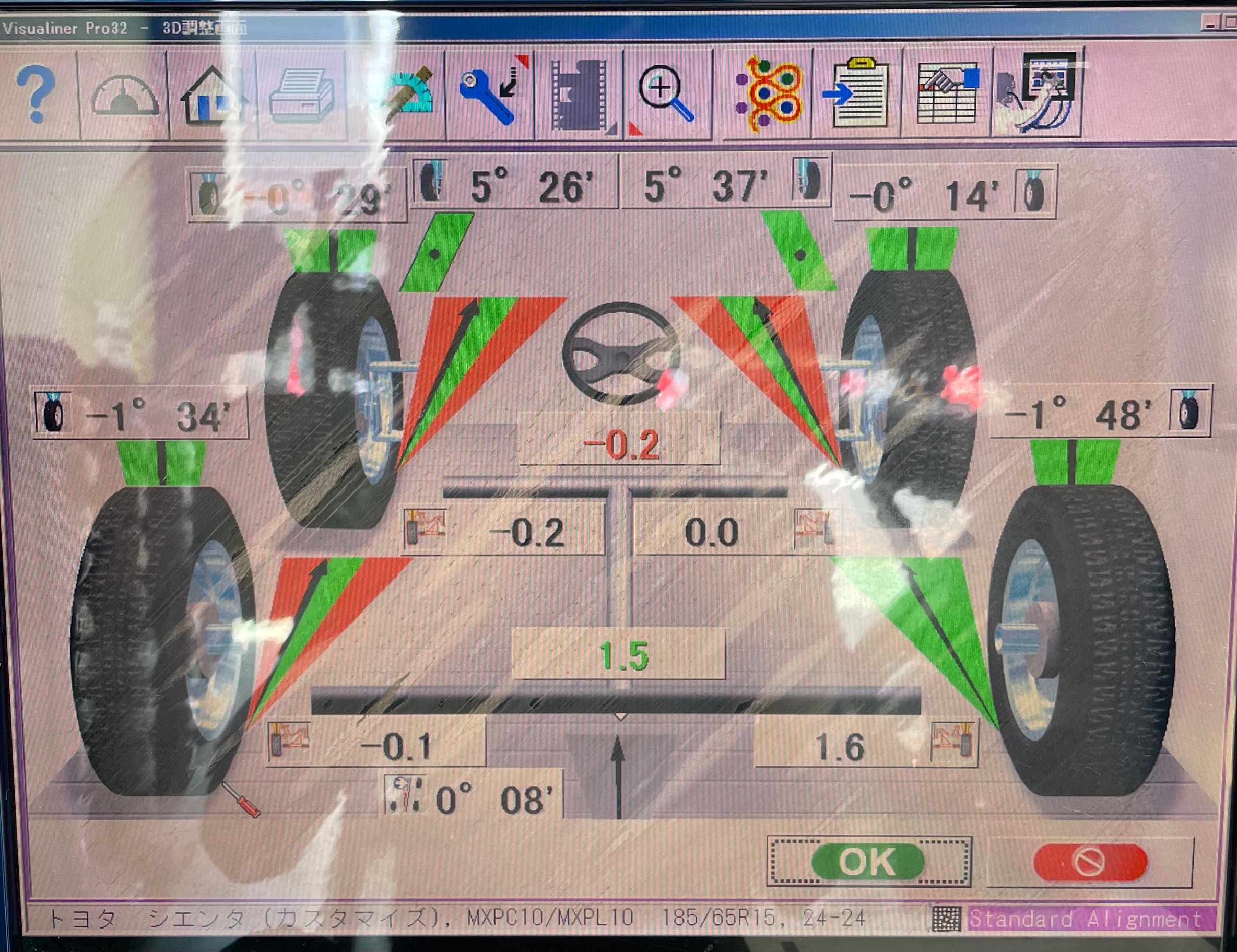
Task: Confirm with the green OK button
Action: pyautogui.click(x=868, y=861)
